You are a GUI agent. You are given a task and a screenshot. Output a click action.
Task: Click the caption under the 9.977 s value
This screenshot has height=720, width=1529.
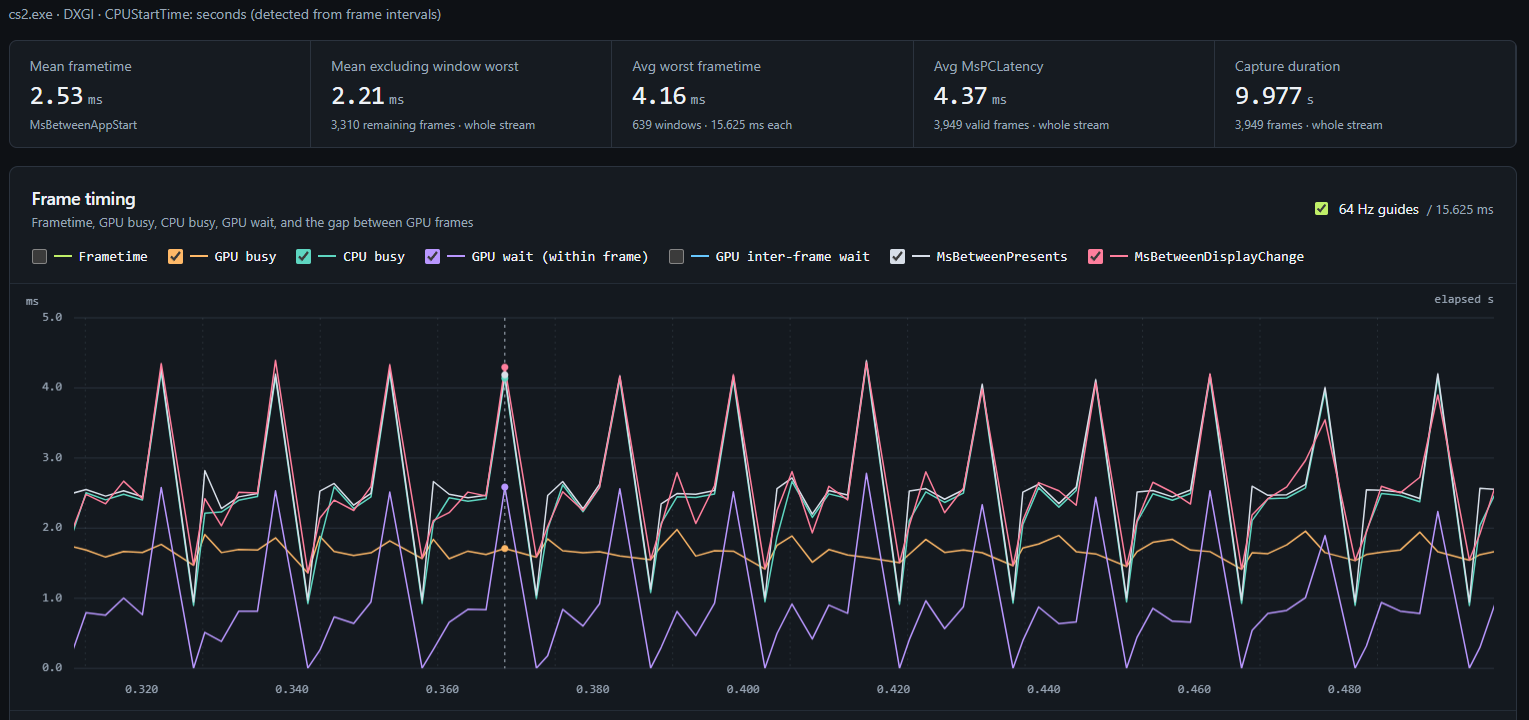(x=1309, y=125)
